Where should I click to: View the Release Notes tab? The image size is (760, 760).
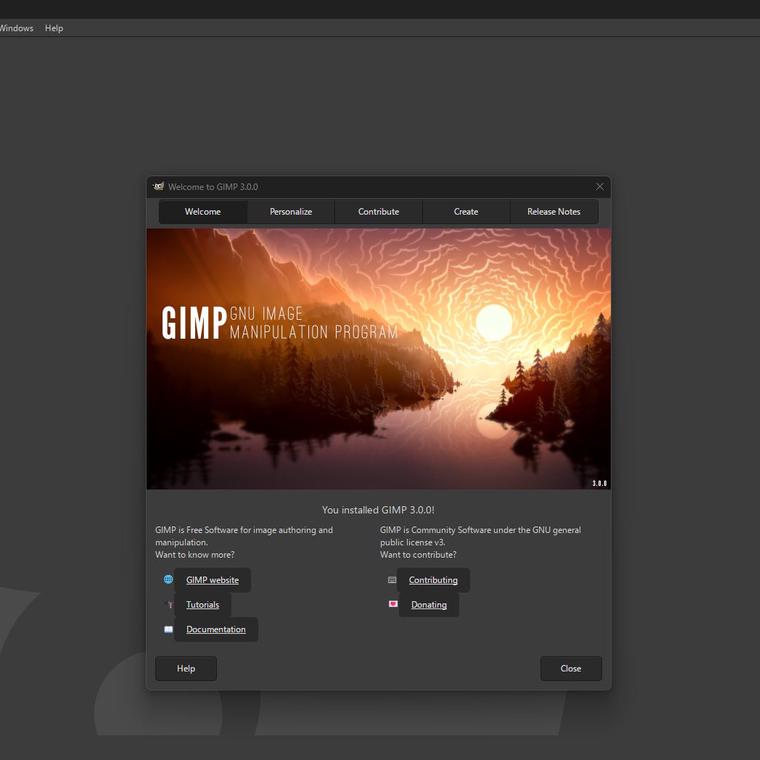point(554,212)
